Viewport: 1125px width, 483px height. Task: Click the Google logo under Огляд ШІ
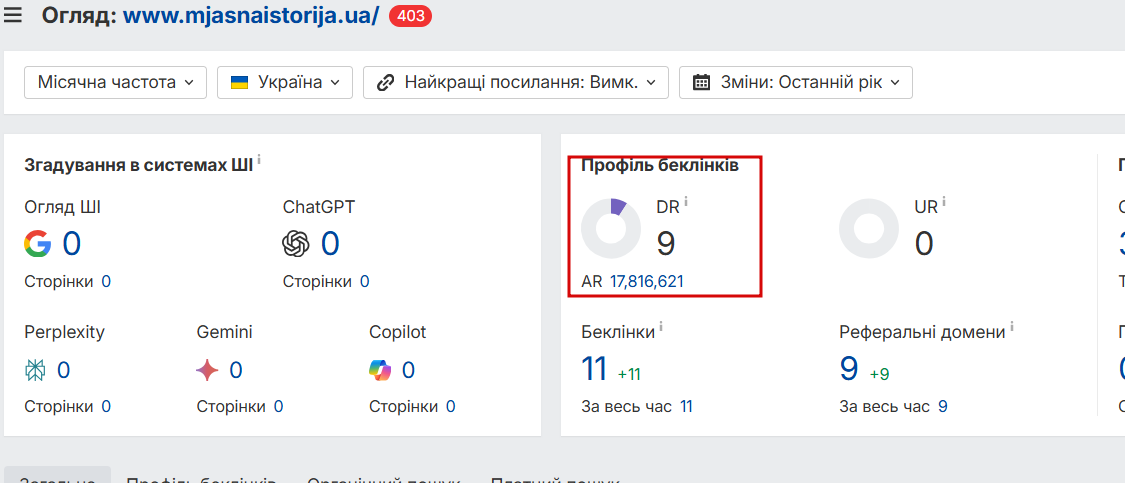[38, 244]
